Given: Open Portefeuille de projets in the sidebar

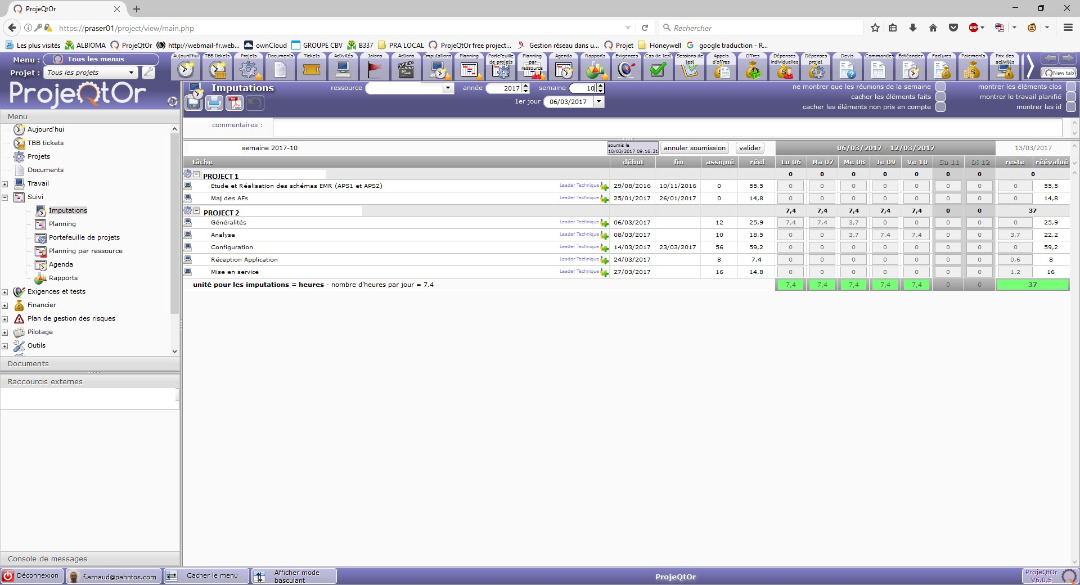Looking at the screenshot, I should [x=84, y=237].
